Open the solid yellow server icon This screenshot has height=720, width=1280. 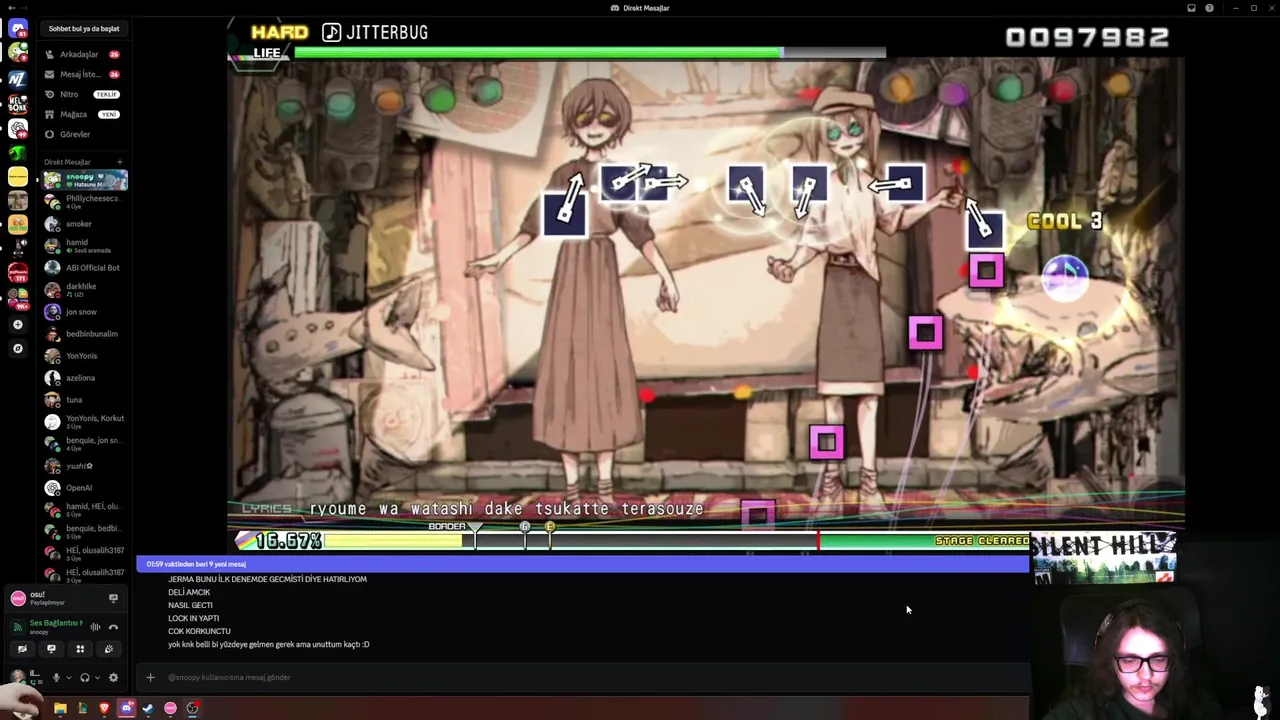point(18,177)
